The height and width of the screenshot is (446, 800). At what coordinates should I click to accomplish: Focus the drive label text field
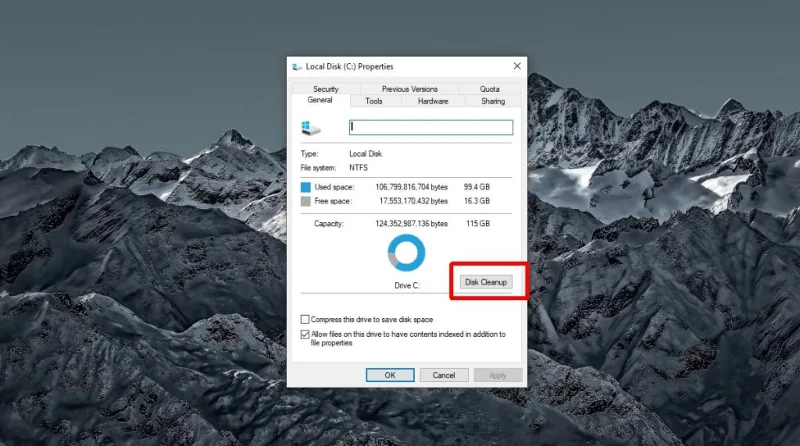[x=431, y=127]
